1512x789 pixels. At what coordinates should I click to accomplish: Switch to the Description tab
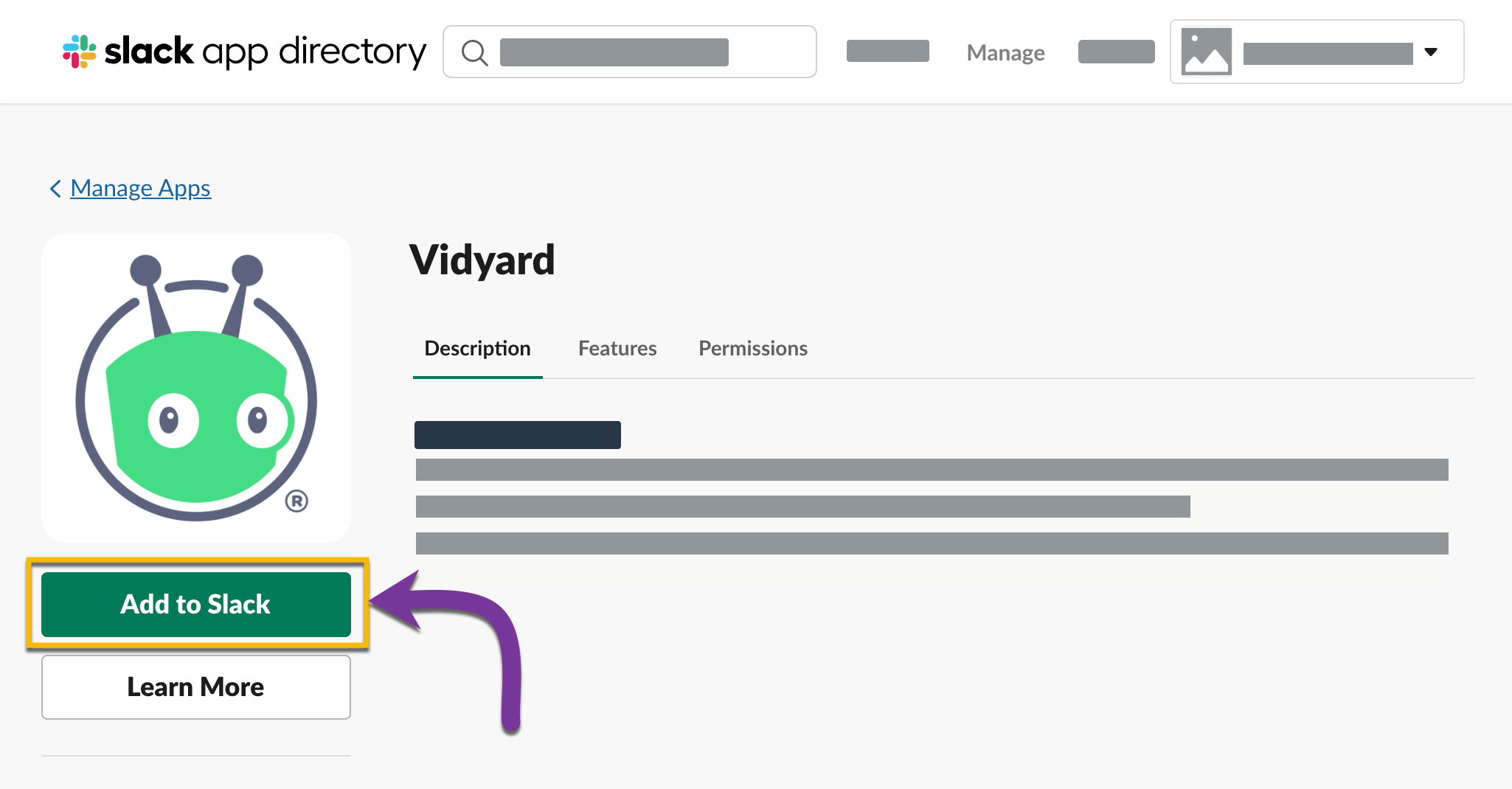tap(478, 348)
